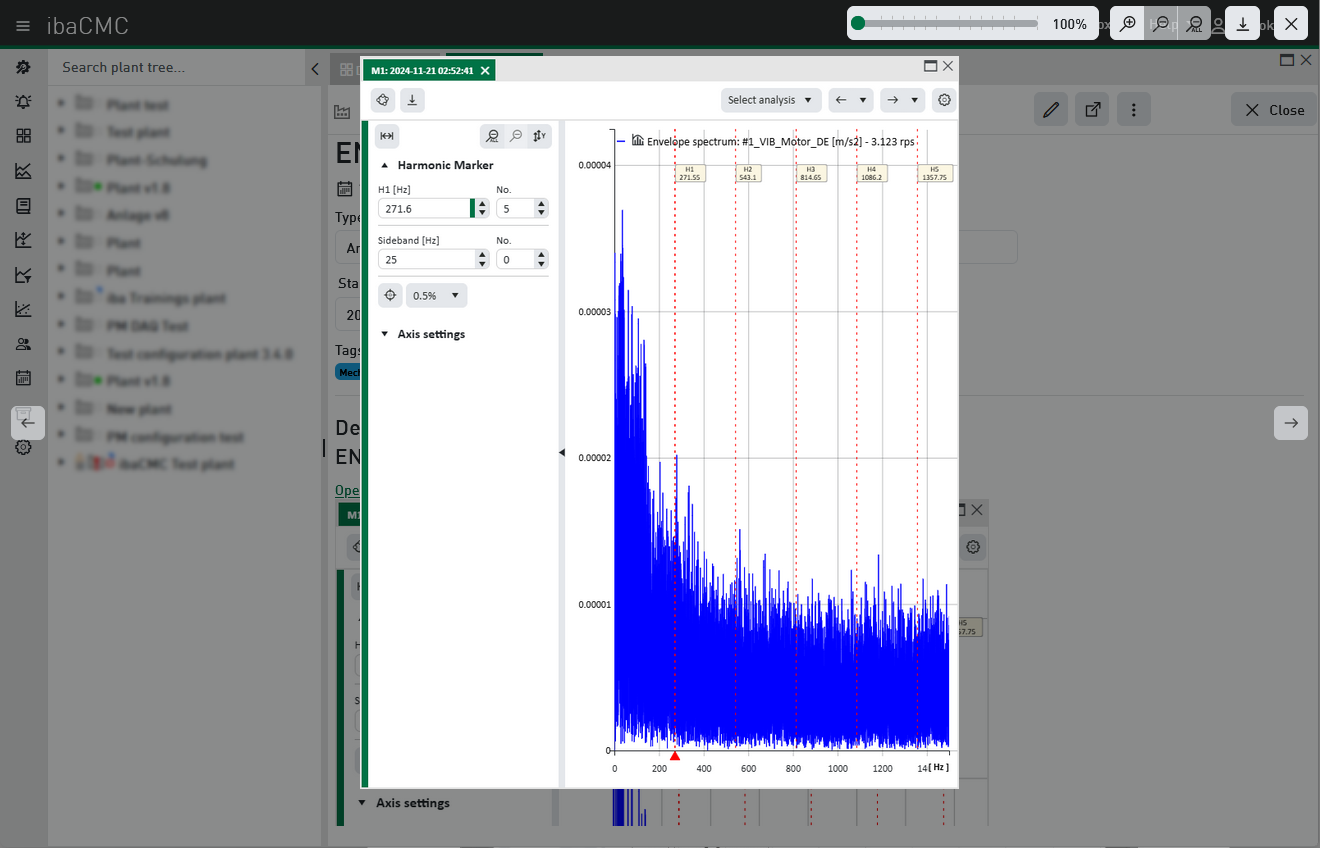1320x848 pixels.
Task: Open the logbook icon in the sidebar
Action: (23, 206)
